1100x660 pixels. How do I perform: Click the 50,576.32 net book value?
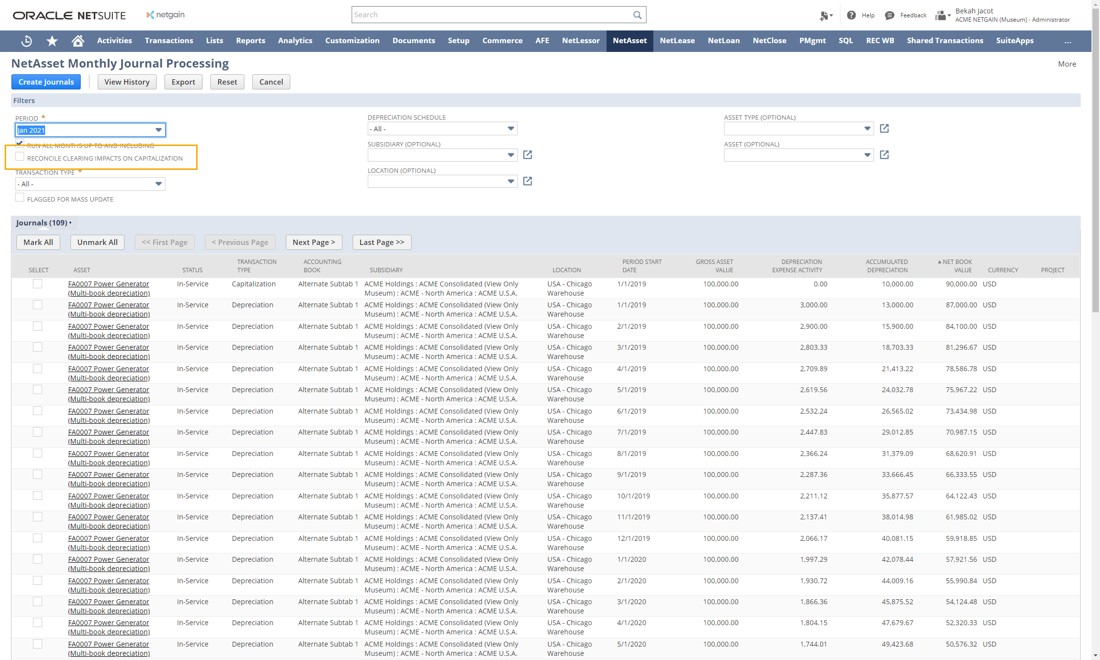[961, 644]
